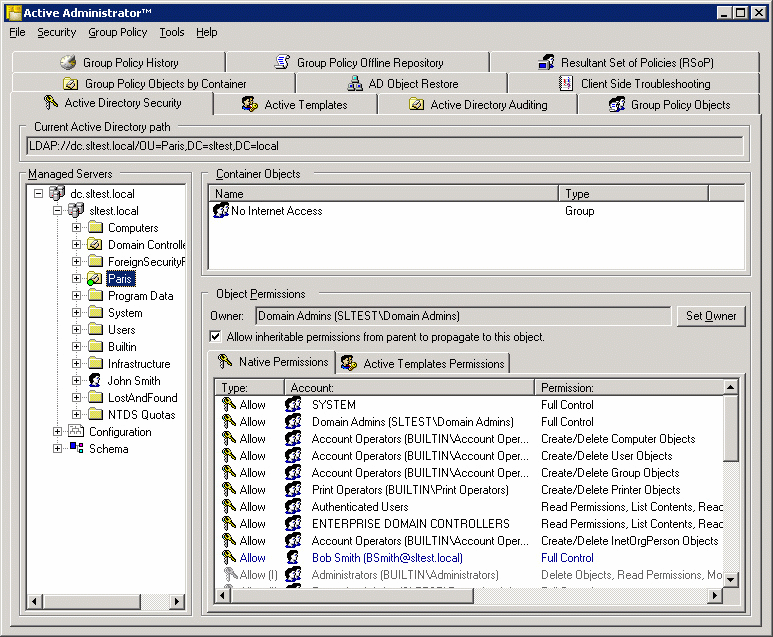Select the Infrastructure tree item
This screenshot has height=637, width=773.
[x=139, y=364]
